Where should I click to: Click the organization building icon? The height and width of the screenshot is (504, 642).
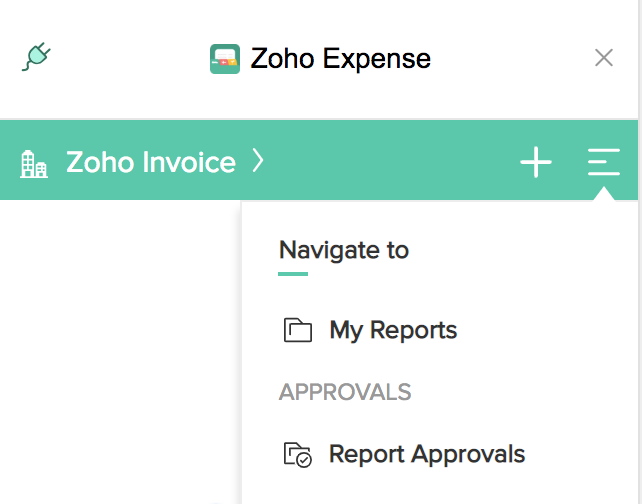coord(34,164)
